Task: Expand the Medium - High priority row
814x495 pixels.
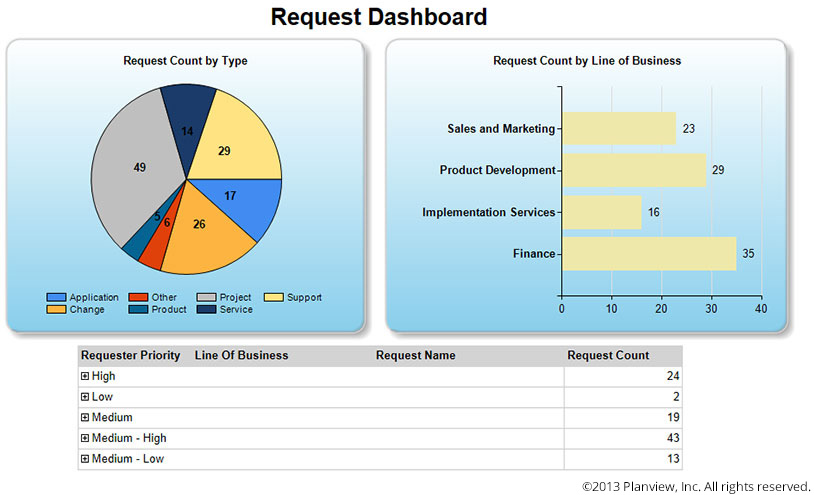Action: [x=85, y=438]
